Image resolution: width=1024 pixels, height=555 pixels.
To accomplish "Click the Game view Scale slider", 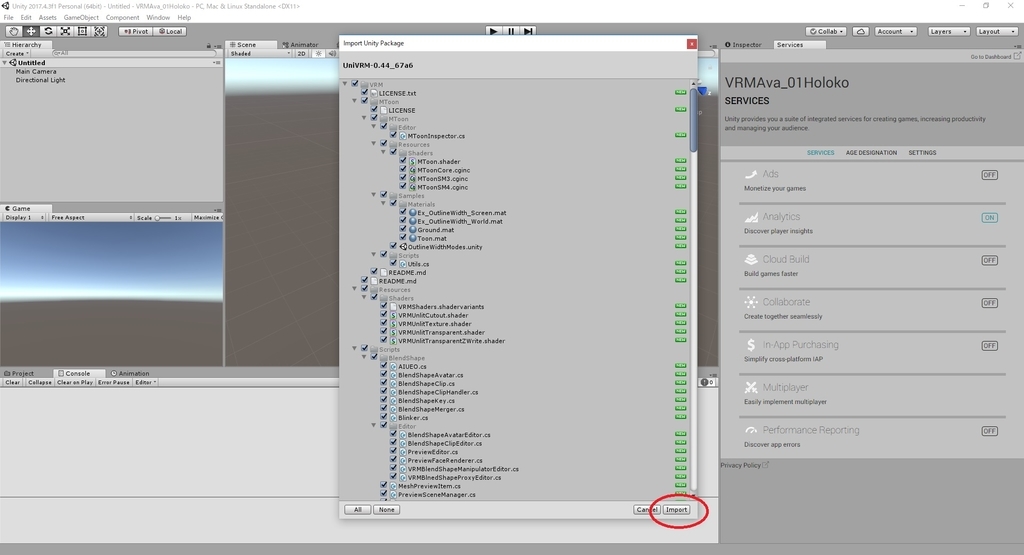I will [x=163, y=217].
